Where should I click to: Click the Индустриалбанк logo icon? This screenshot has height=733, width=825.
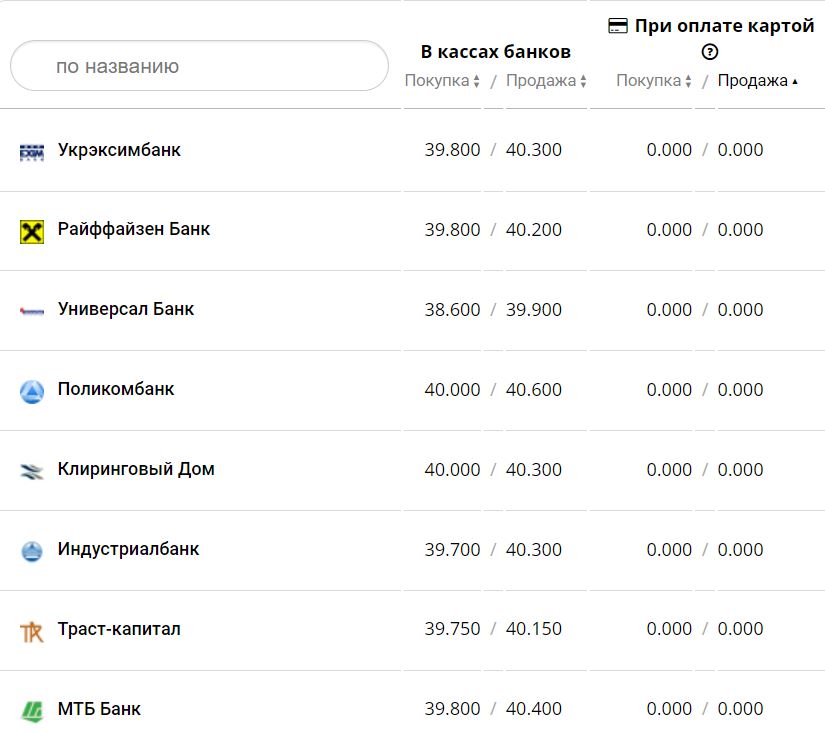click(x=32, y=551)
